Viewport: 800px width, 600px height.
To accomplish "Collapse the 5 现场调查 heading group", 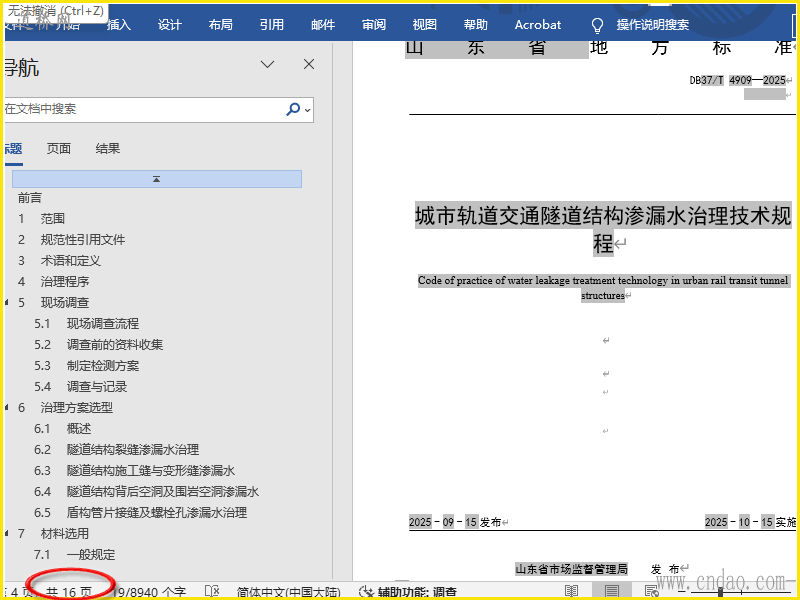I will tap(7, 303).
